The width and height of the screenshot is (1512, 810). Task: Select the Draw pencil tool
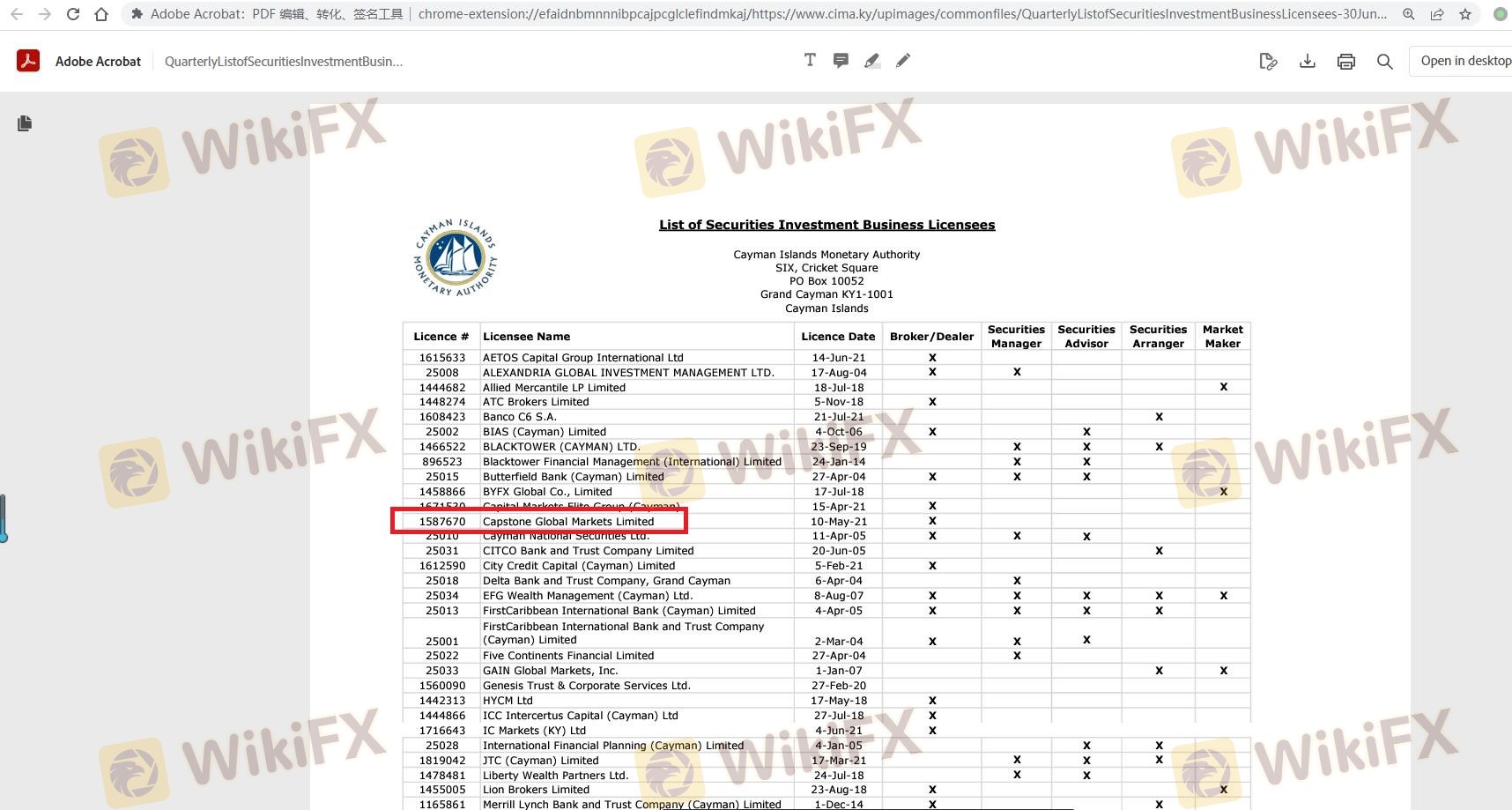pyautogui.click(x=903, y=60)
